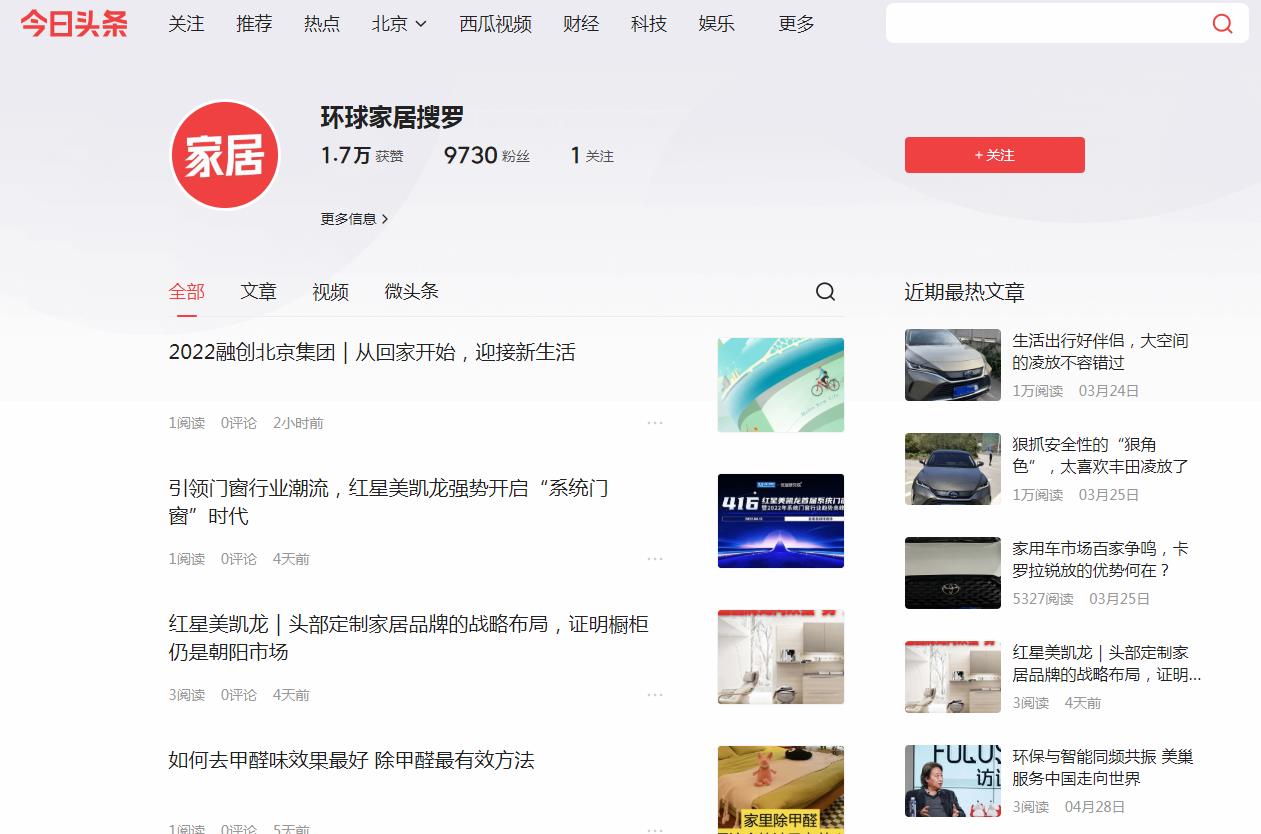The height and width of the screenshot is (834, 1261).
Task: Open article 引领门窗行业潮流 红星美凯龙
Action: click(x=389, y=502)
